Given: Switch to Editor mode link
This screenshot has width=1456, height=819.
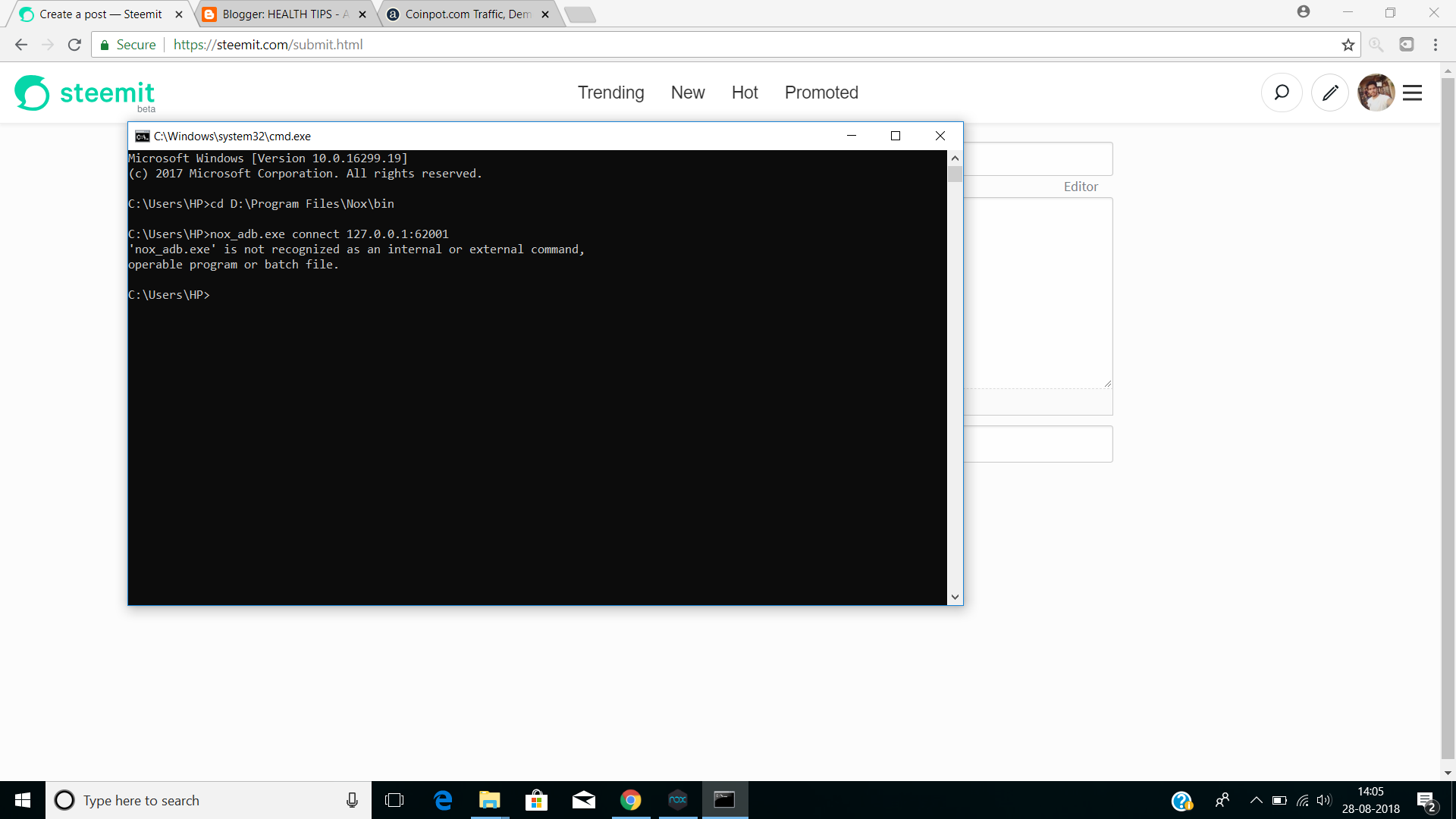Looking at the screenshot, I should coord(1081,187).
